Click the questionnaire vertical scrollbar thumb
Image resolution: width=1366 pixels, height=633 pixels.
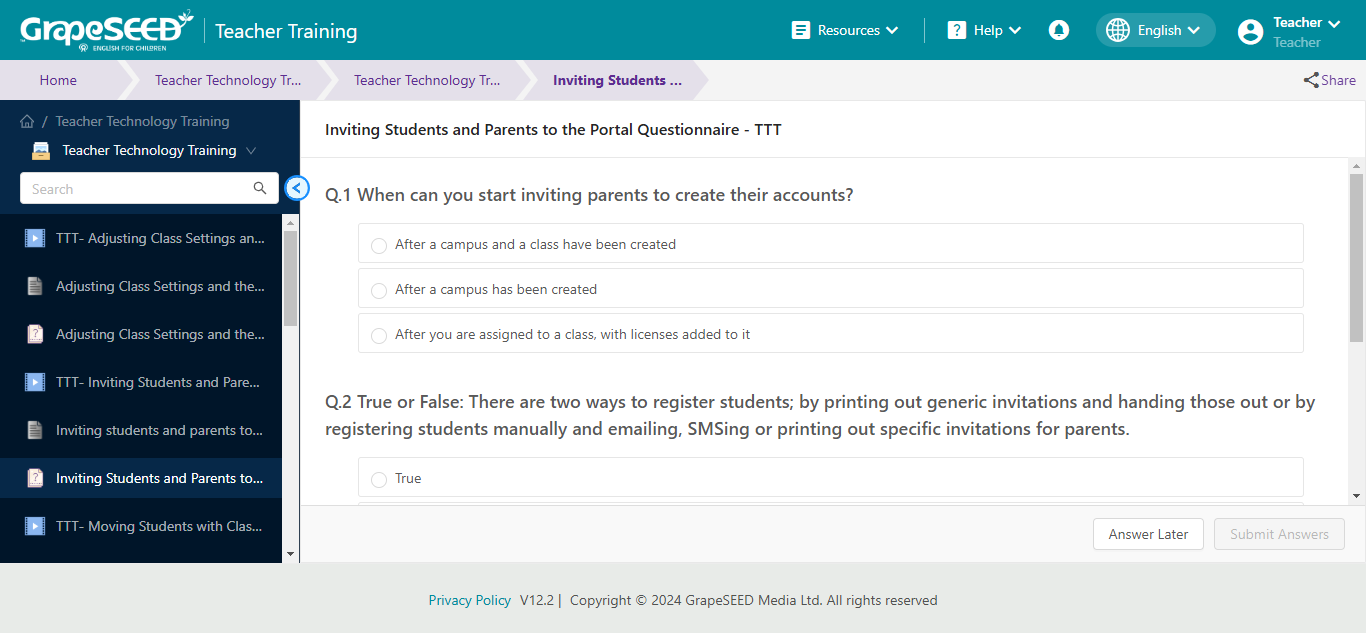[x=1356, y=258]
